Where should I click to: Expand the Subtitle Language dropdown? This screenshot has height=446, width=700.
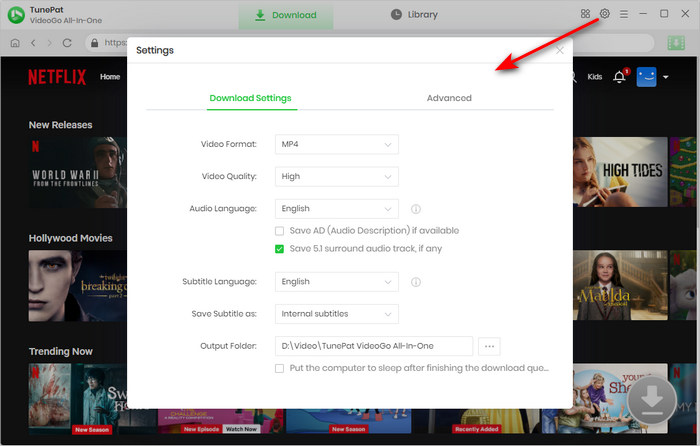pyautogui.click(x=337, y=282)
